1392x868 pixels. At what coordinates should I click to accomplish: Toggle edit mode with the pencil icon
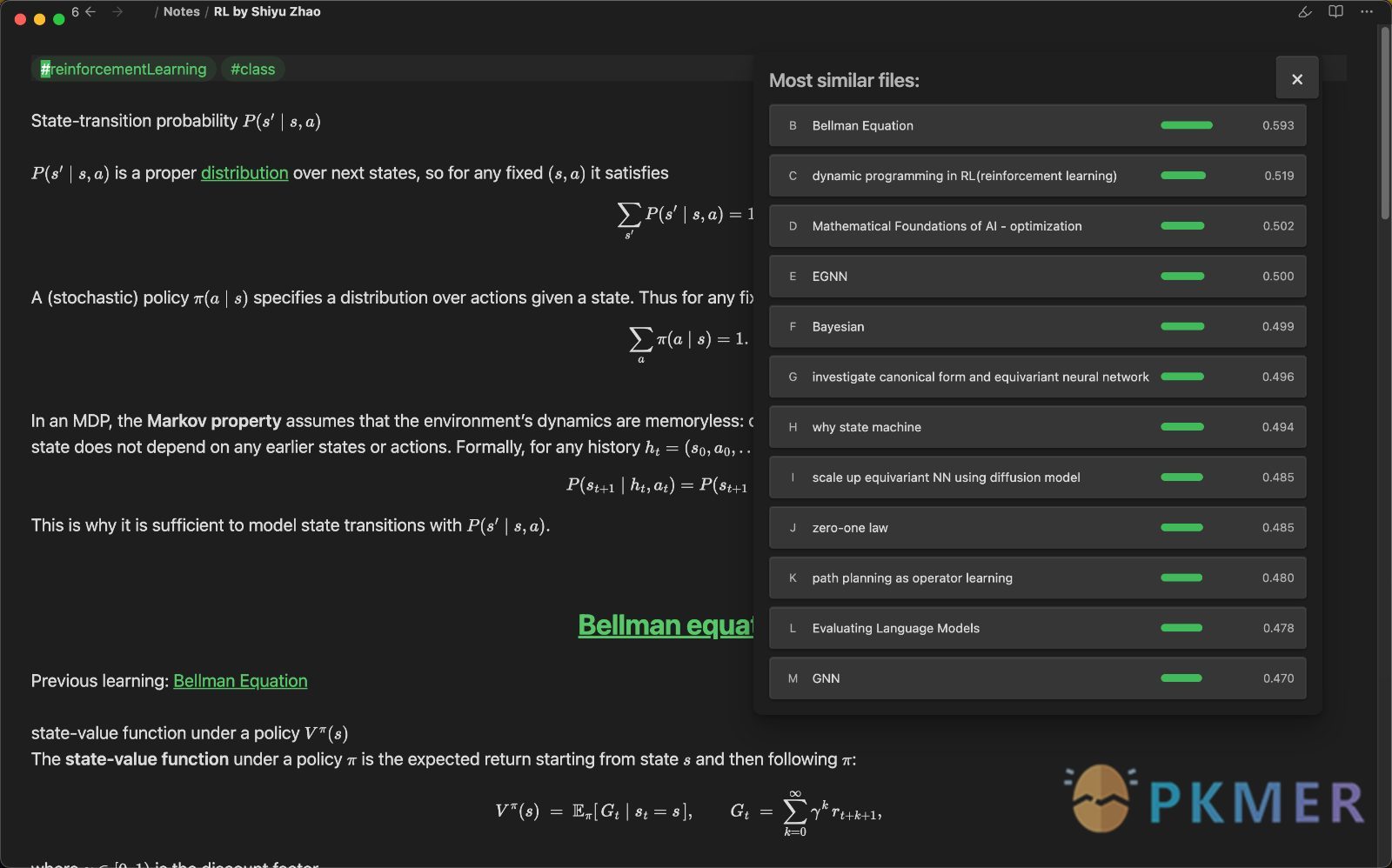coord(1304,11)
